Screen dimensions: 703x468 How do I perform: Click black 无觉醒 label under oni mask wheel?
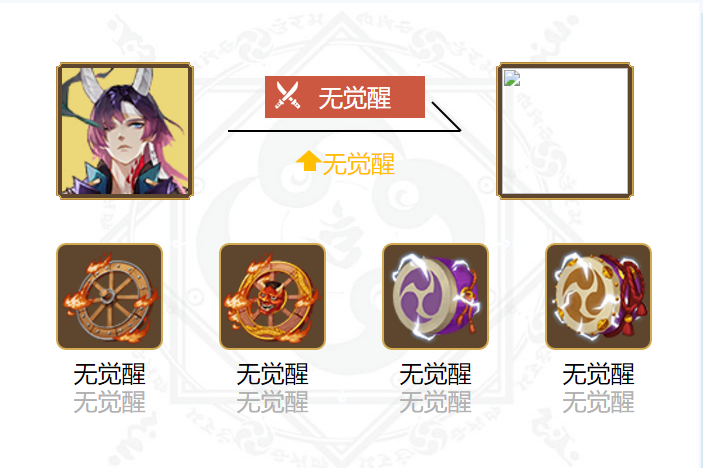point(272,374)
